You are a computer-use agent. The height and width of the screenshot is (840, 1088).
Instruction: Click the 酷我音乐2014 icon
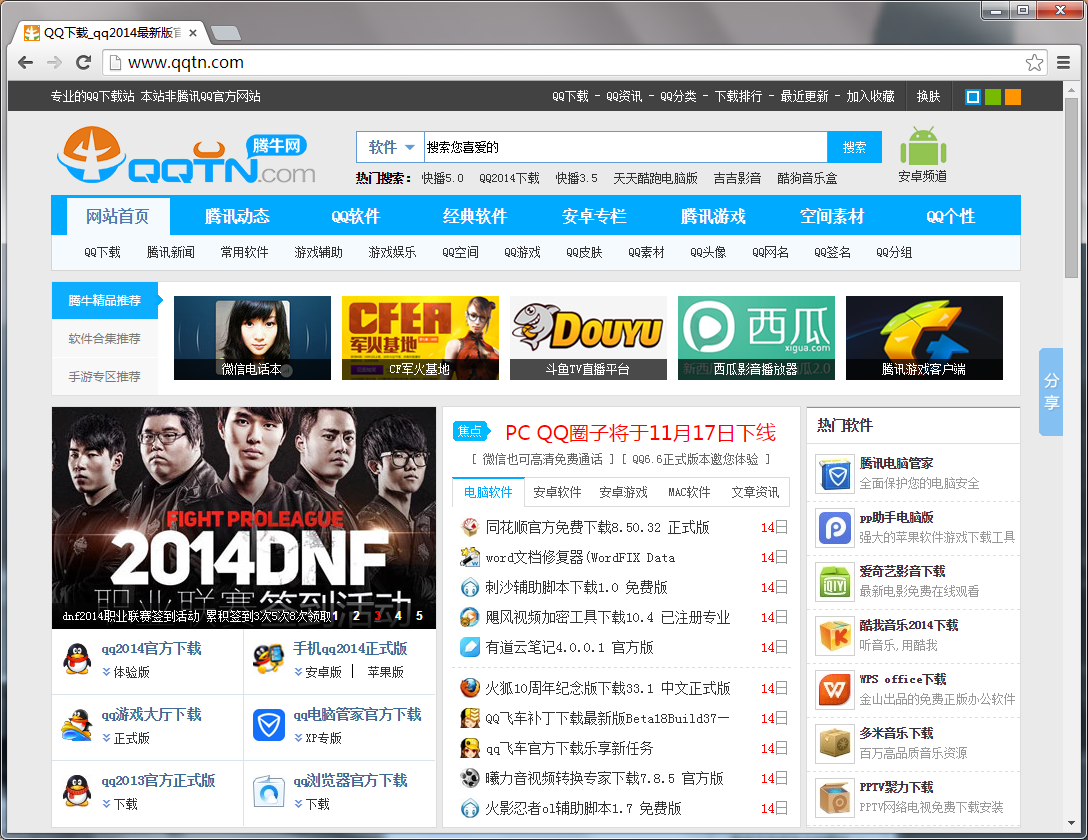[834, 635]
